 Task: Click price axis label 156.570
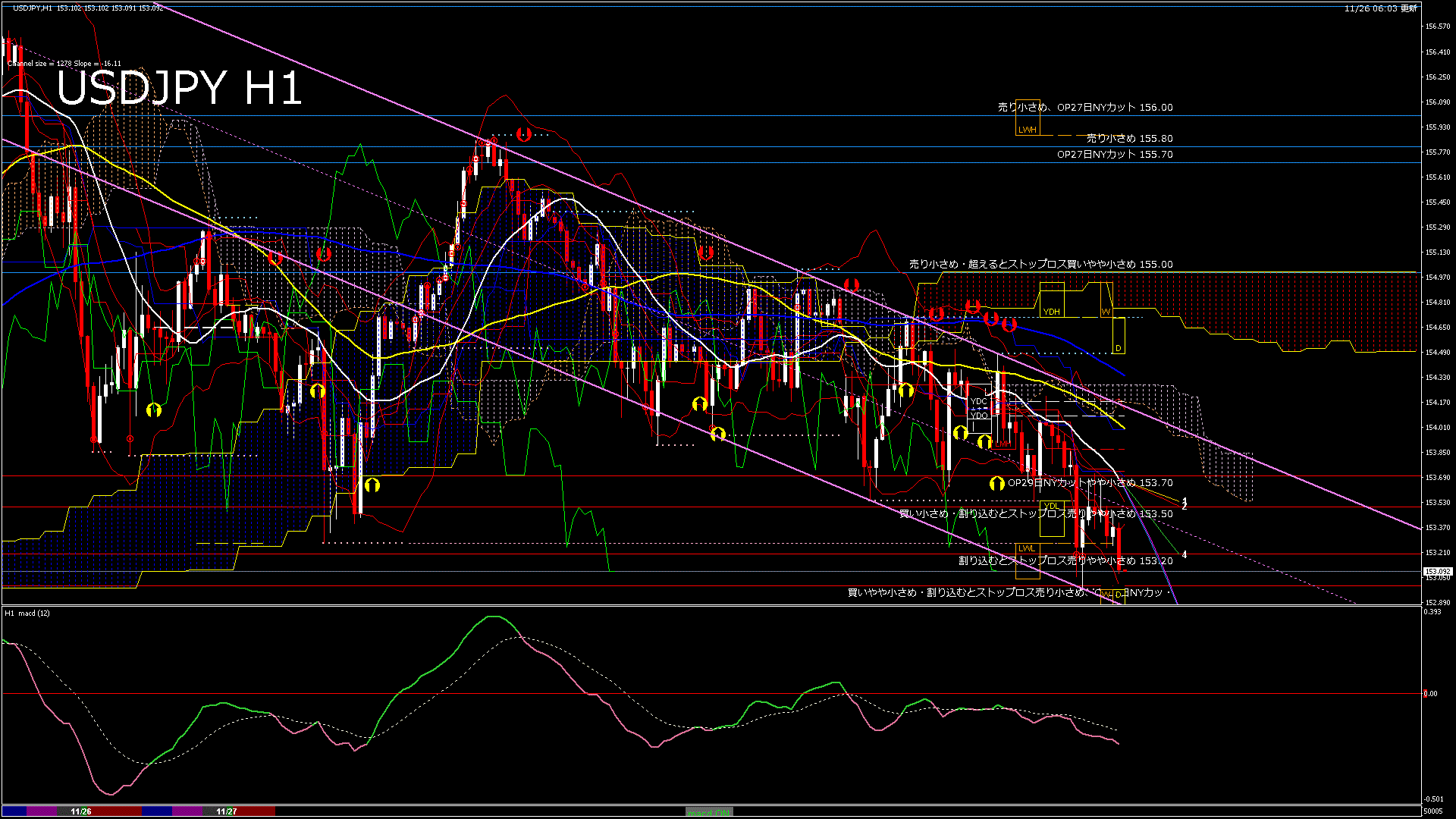point(1438,27)
